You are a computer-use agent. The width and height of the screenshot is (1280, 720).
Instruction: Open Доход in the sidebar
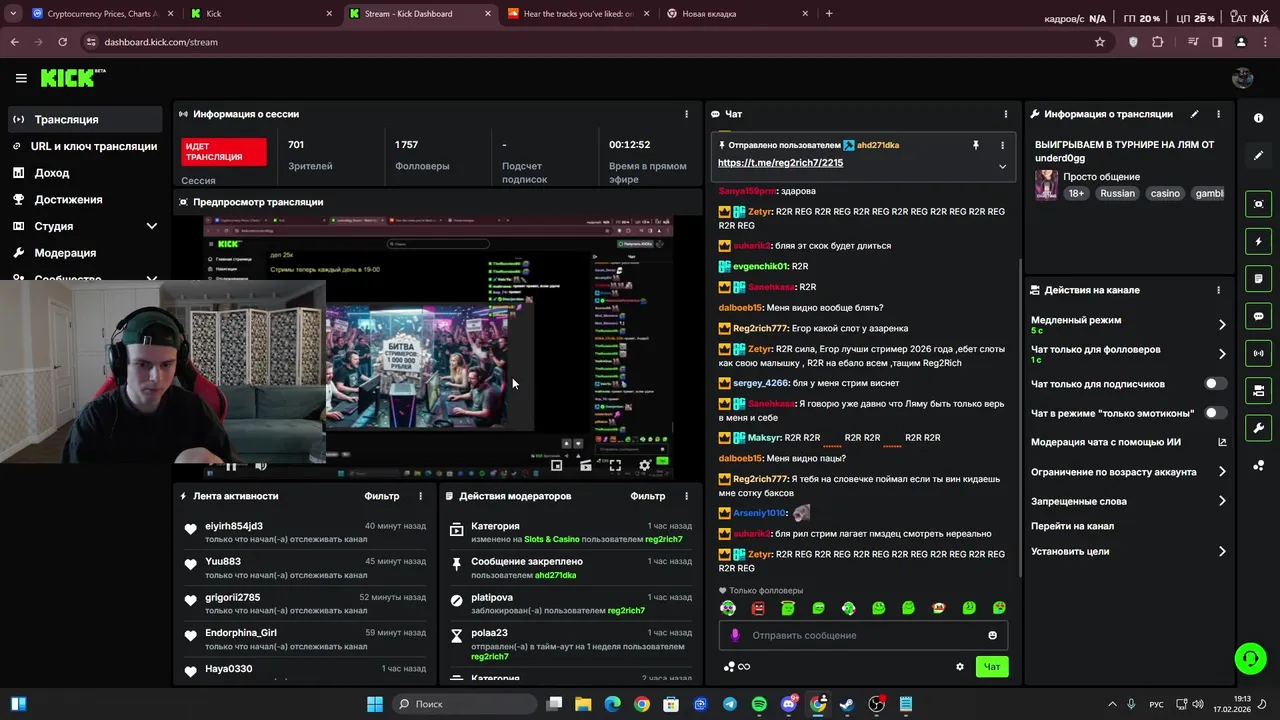pos(84,173)
